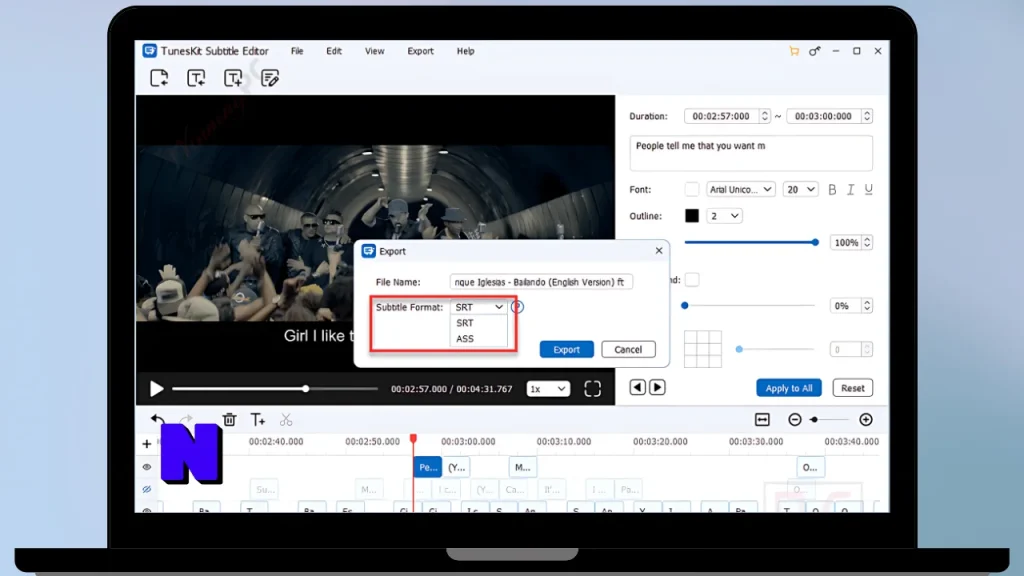Open the edit subtitle list icon
The height and width of the screenshot is (576, 1024).
[270, 78]
